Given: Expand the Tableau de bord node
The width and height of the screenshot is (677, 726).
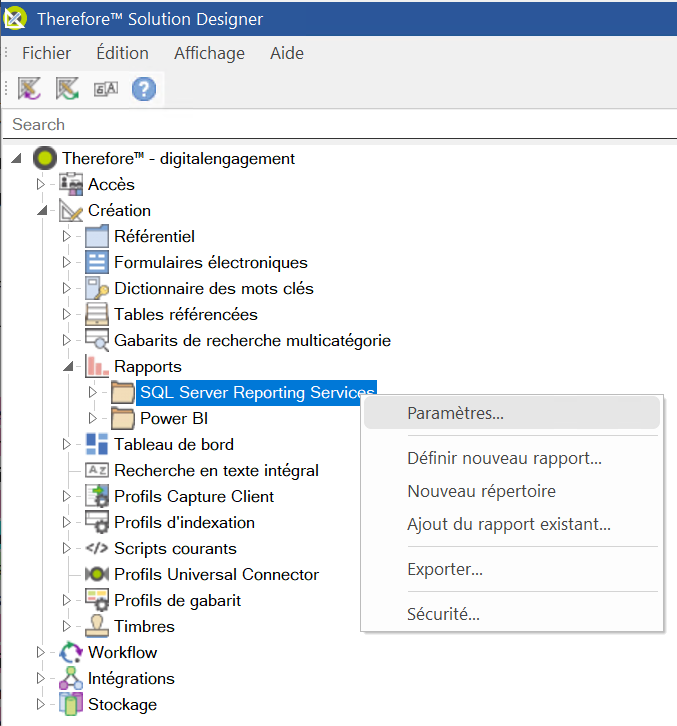Looking at the screenshot, I should (67, 444).
